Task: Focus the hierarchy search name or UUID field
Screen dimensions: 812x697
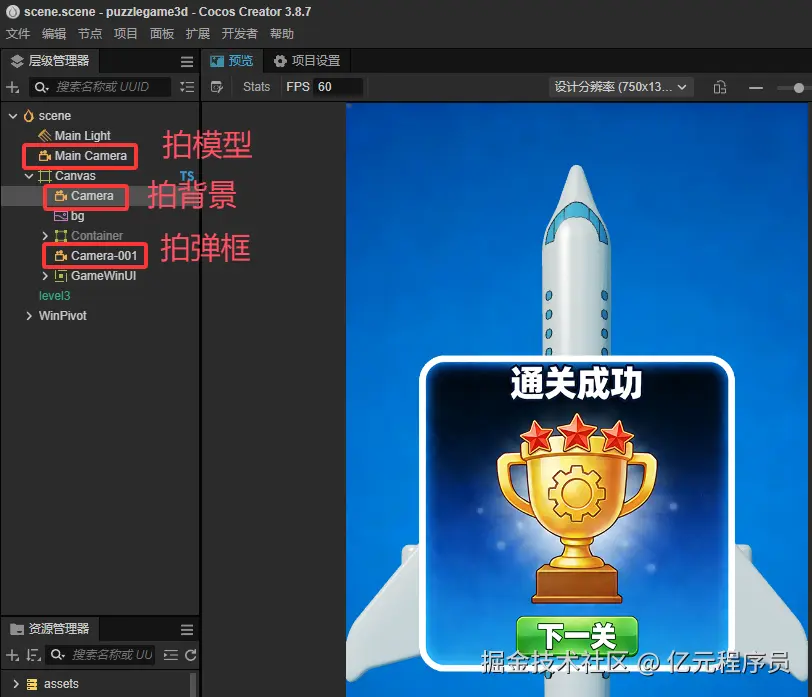Action: pyautogui.click(x=100, y=87)
